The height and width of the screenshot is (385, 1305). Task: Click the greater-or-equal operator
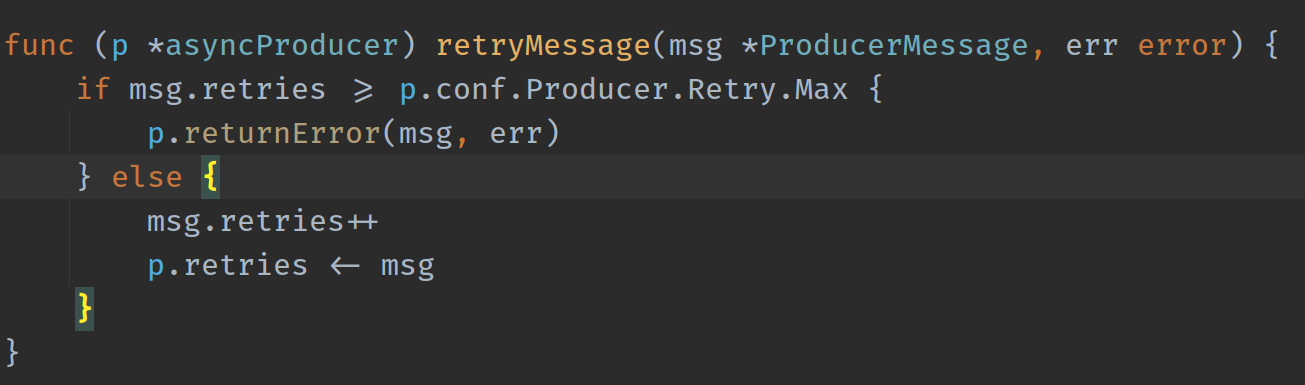point(363,91)
